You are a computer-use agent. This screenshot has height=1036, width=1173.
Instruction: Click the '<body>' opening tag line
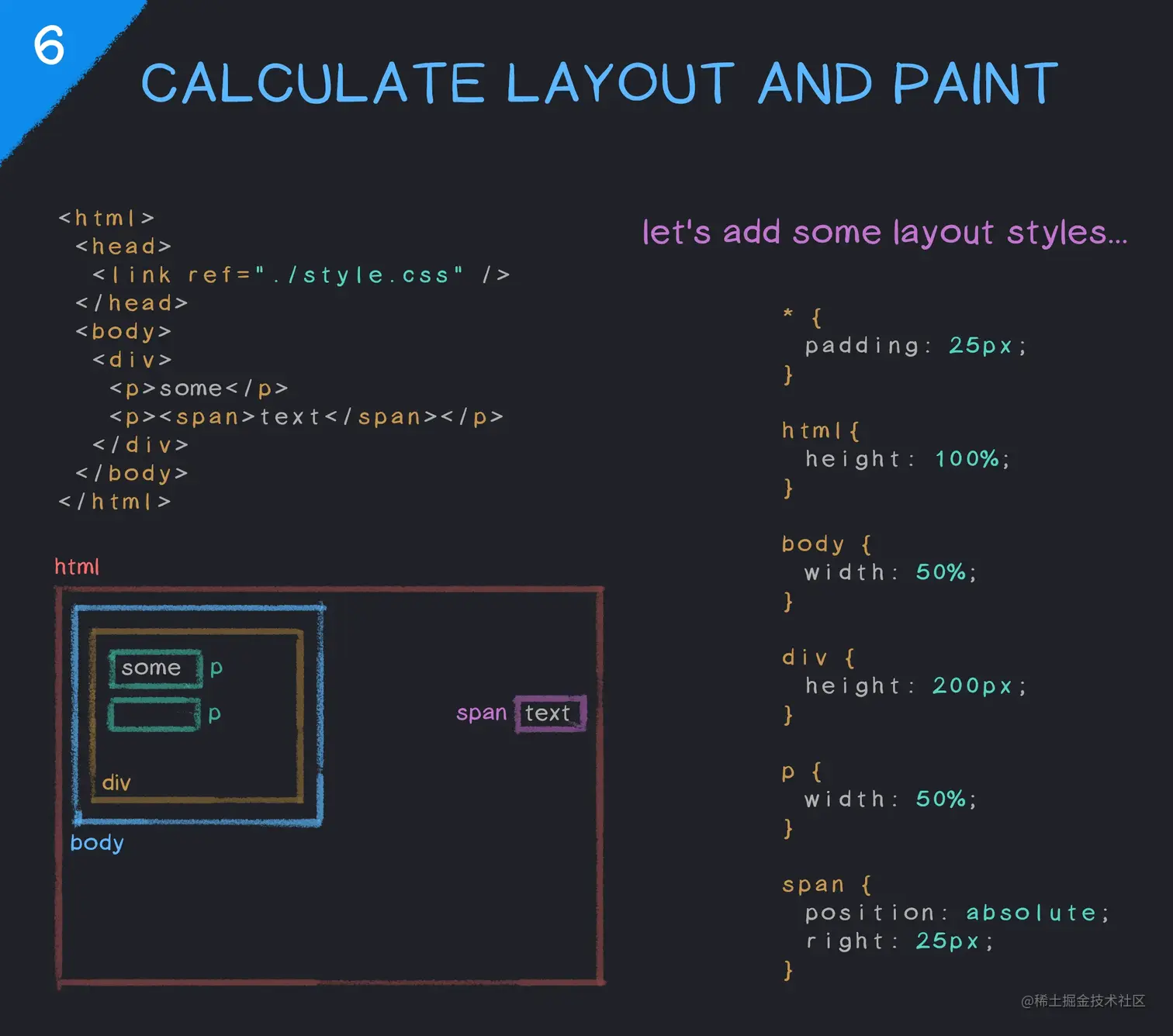pyautogui.click(x=123, y=332)
